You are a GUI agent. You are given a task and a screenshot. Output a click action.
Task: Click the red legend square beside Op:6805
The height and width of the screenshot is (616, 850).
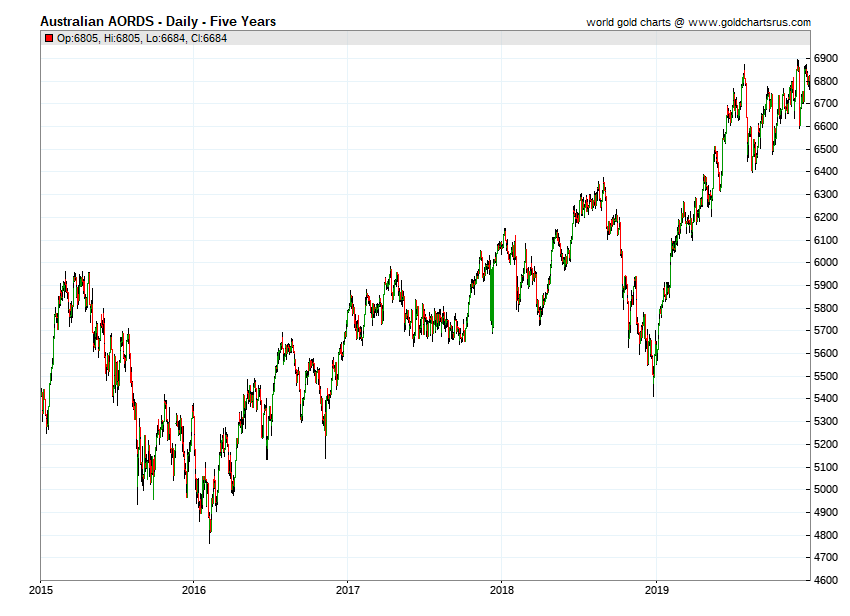(49, 38)
